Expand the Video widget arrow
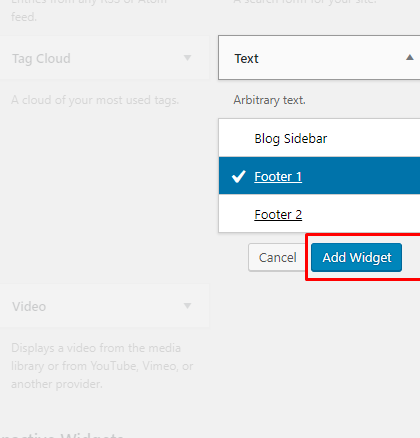420x438 pixels. (x=188, y=306)
